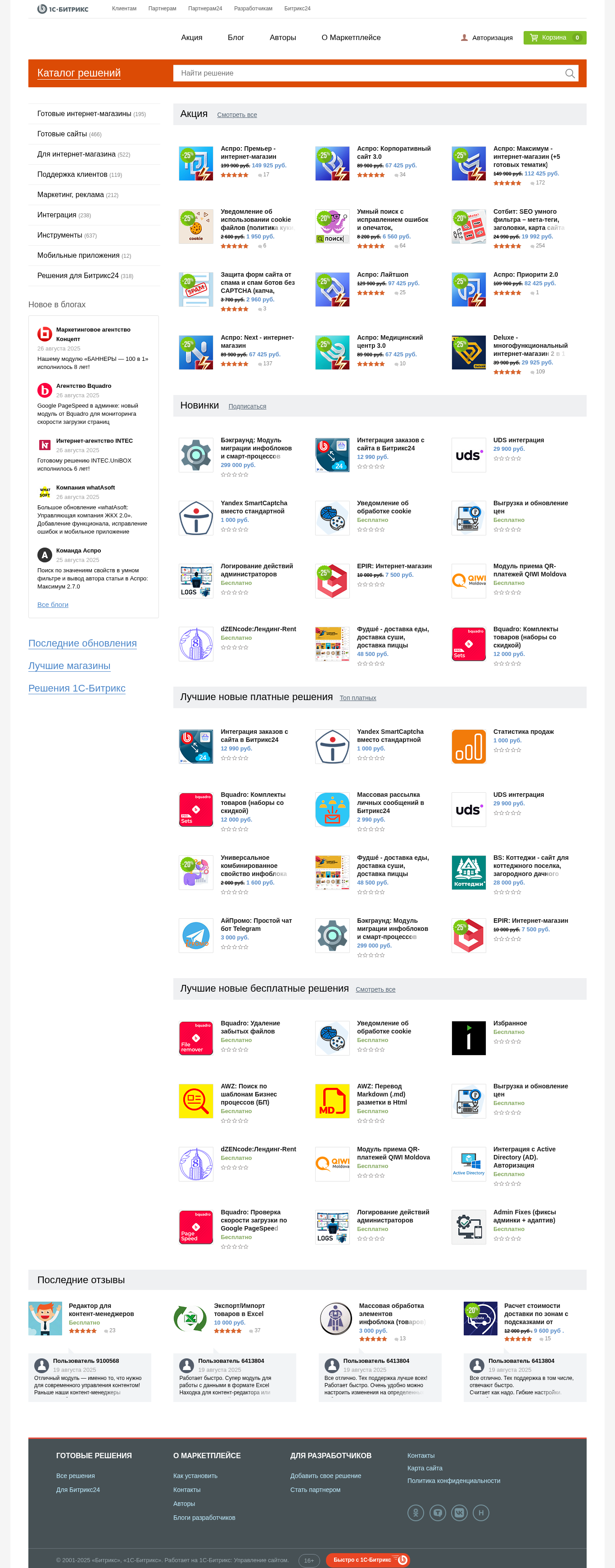The image size is (615, 1568).
Task: Click the search magnifier icon
Action: pyautogui.click(x=570, y=74)
